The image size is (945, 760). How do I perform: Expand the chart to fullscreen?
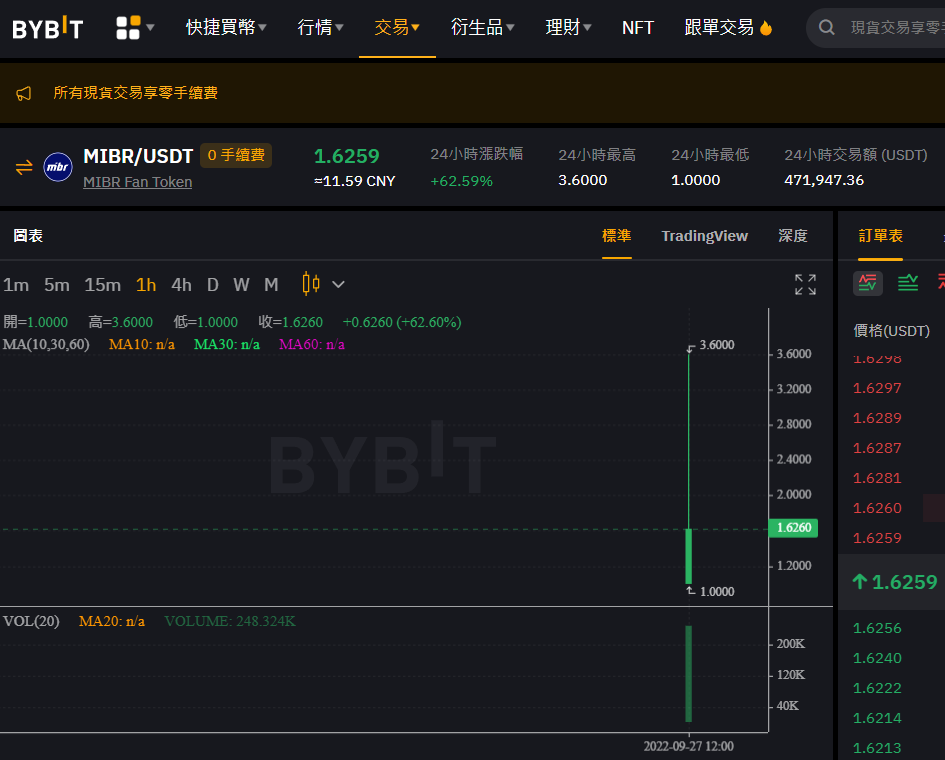pos(805,284)
